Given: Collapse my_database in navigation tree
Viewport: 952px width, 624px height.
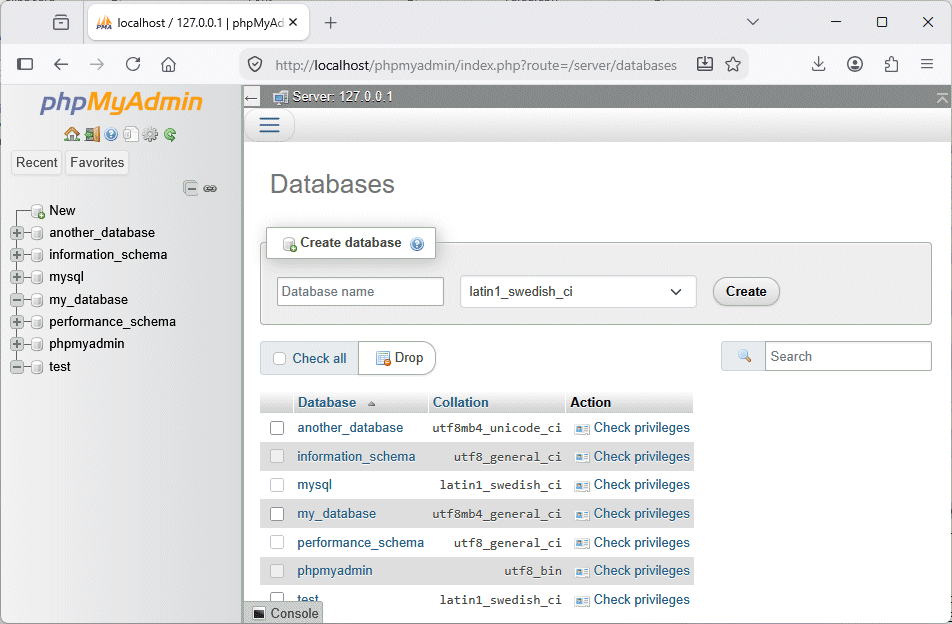Looking at the screenshot, I should (17, 300).
